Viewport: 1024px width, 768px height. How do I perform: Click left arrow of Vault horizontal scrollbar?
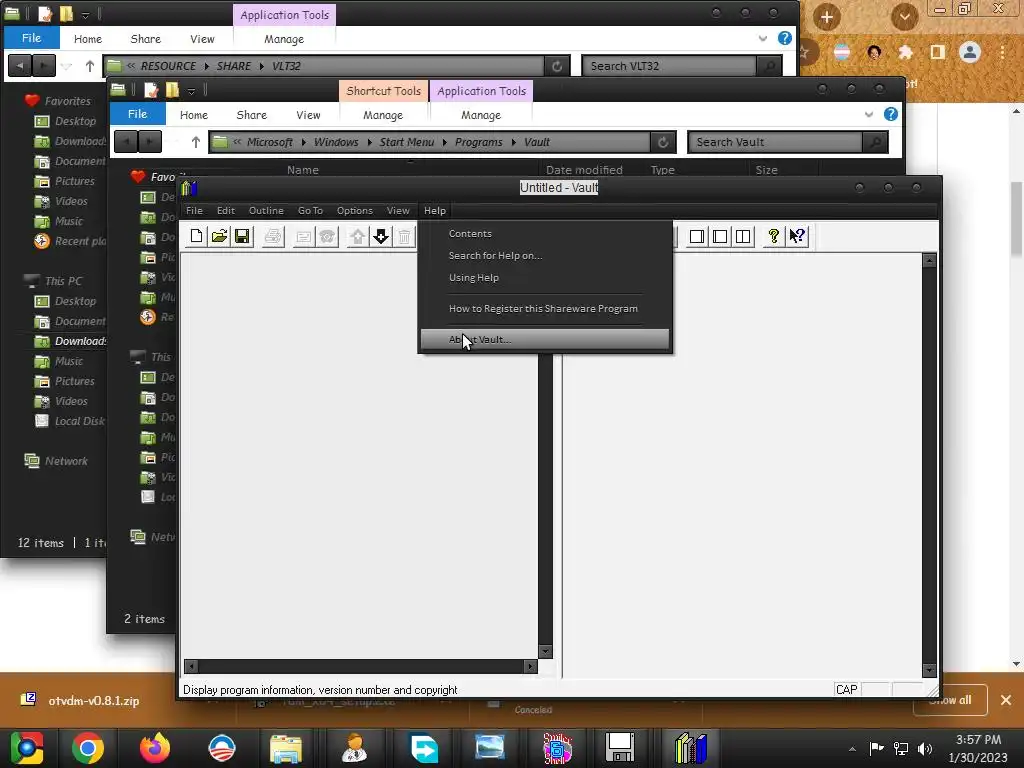191,667
